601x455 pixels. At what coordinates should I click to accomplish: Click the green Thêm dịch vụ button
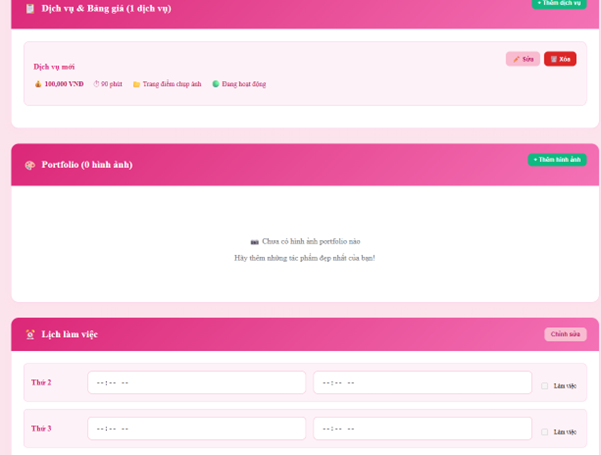click(x=558, y=4)
